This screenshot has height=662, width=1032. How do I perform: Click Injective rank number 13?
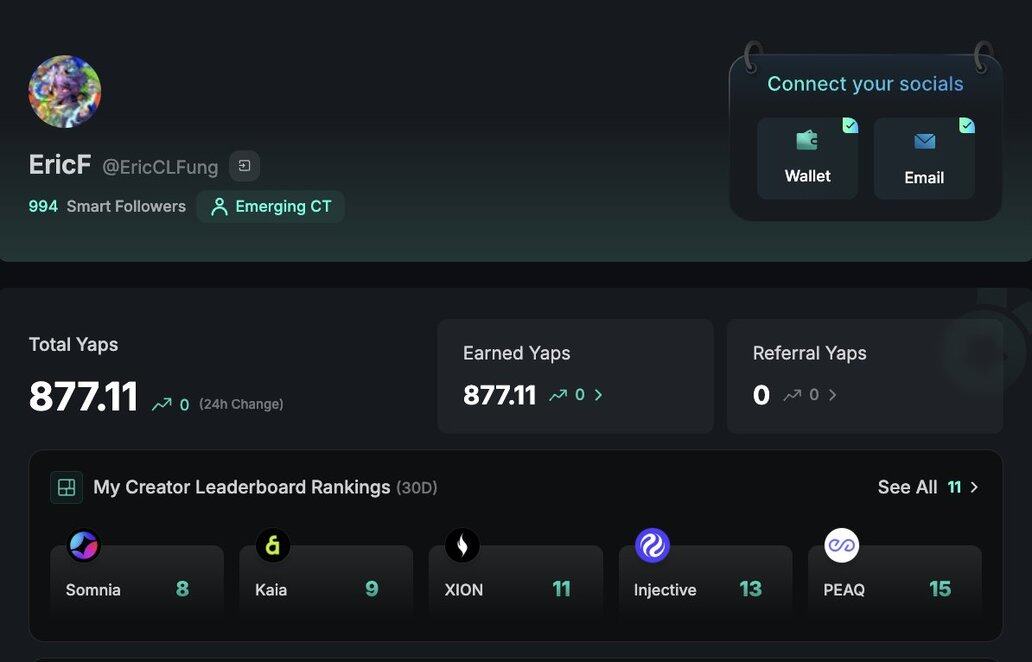750,589
